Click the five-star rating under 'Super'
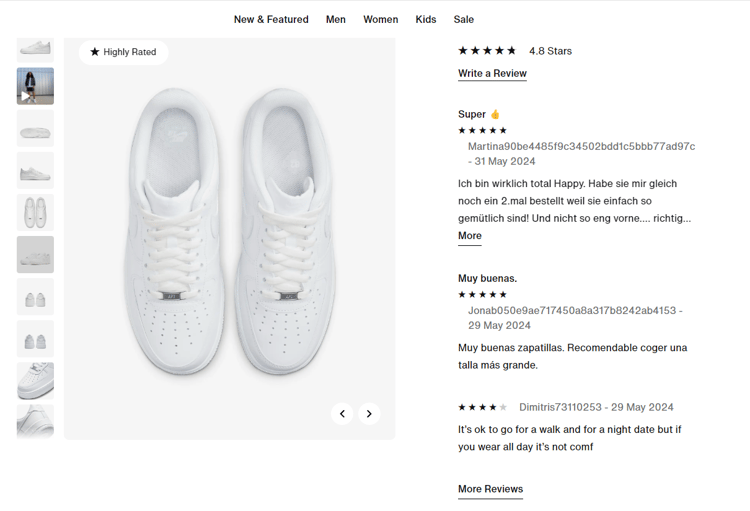 (483, 131)
